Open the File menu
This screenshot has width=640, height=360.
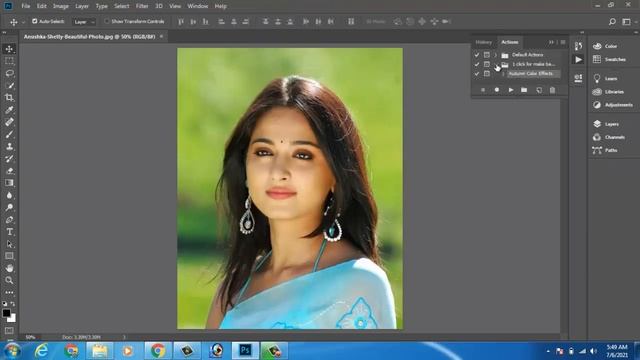tap(26, 6)
